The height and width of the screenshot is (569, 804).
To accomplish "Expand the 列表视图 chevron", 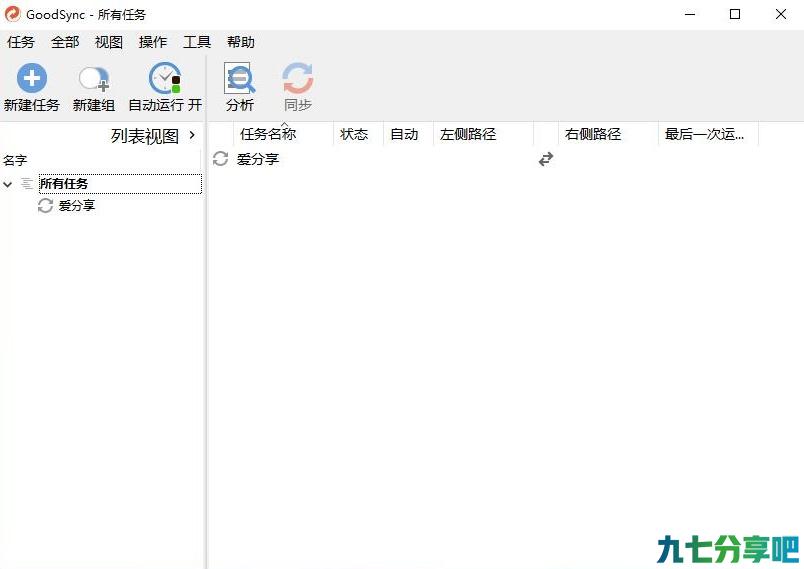I will pyautogui.click(x=192, y=135).
